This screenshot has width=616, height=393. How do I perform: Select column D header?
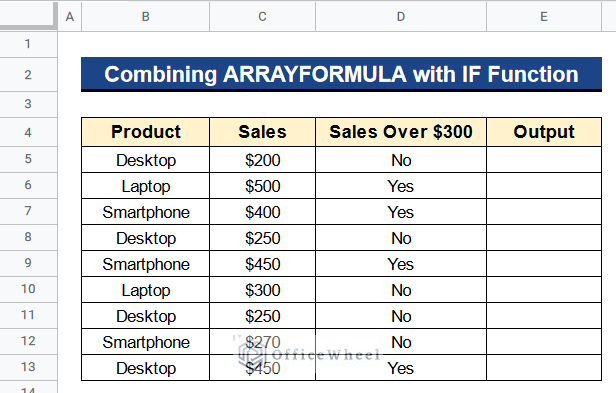tap(401, 17)
